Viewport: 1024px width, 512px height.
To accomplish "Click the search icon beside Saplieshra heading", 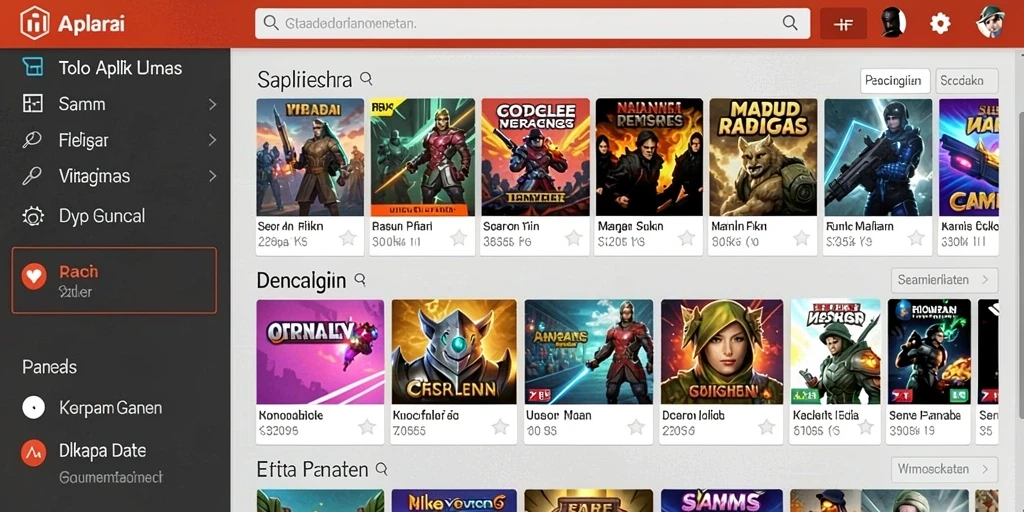I will click(x=366, y=79).
